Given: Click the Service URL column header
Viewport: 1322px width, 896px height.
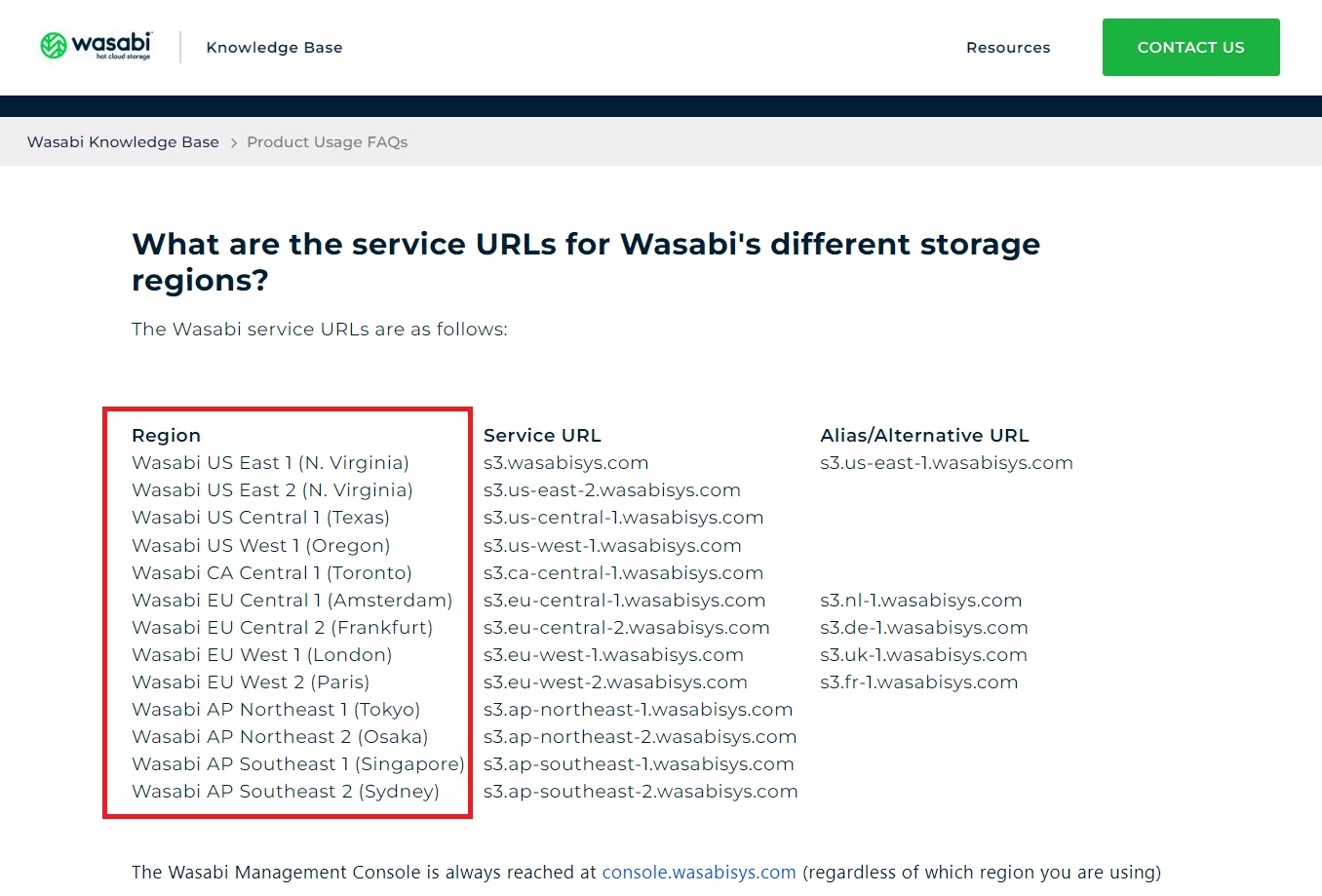Looking at the screenshot, I should click(542, 436).
